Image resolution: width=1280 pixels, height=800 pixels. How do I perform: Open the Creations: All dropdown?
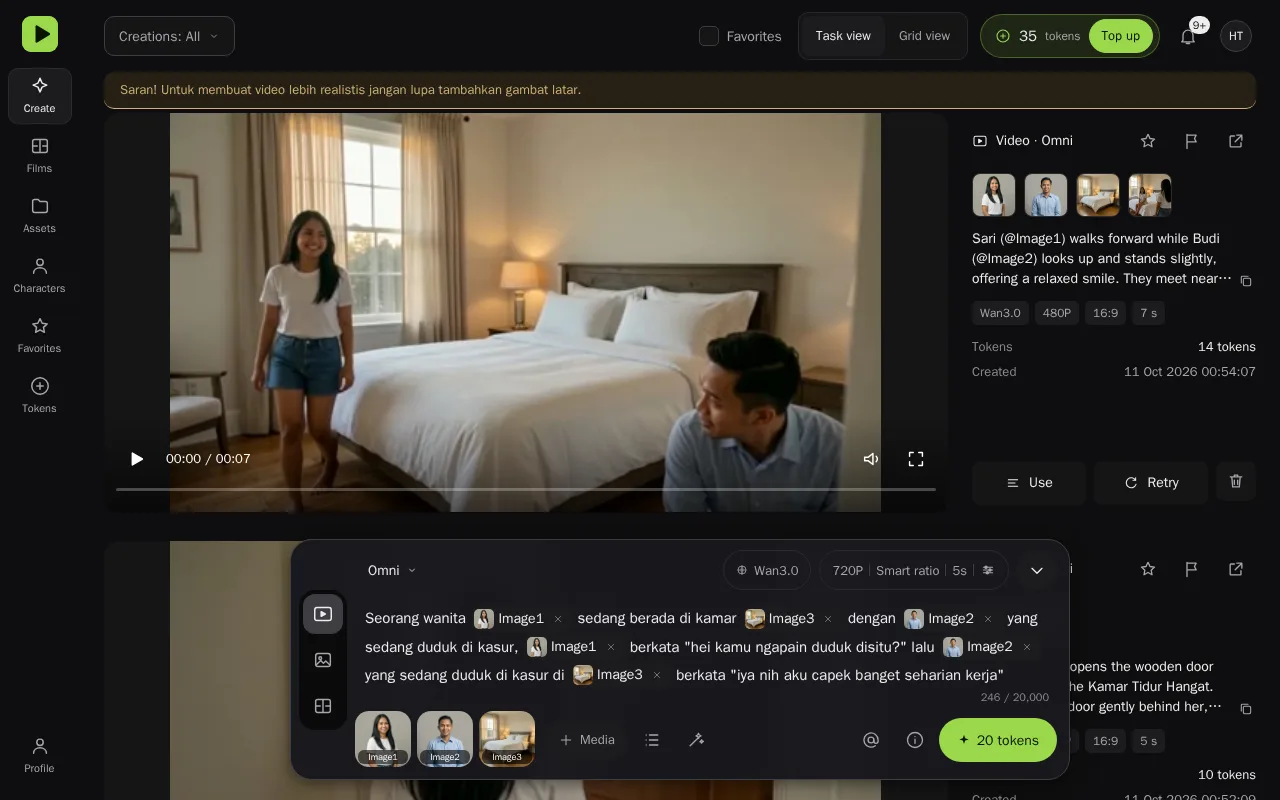click(169, 36)
